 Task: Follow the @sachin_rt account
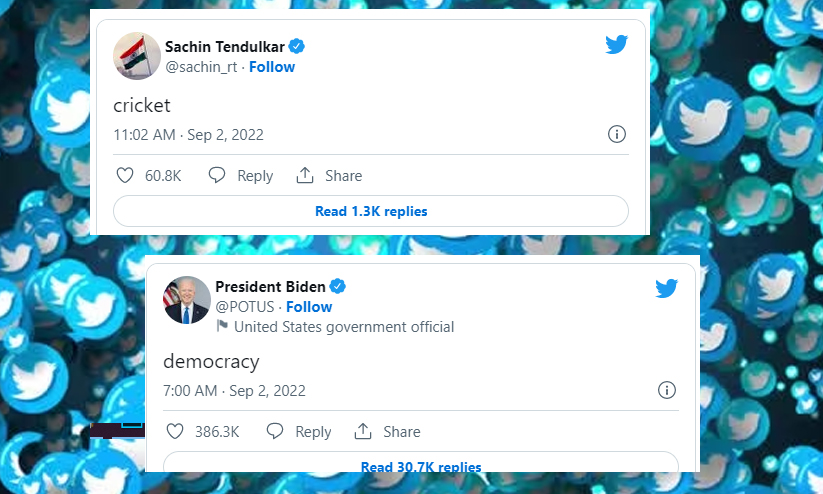(x=272, y=67)
